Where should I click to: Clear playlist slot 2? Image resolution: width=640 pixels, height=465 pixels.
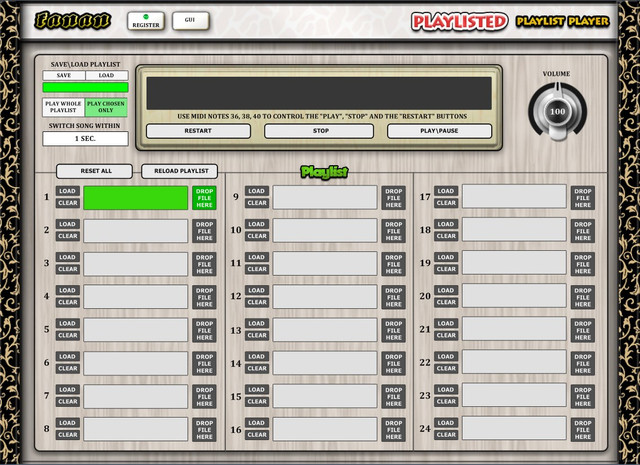68,236
